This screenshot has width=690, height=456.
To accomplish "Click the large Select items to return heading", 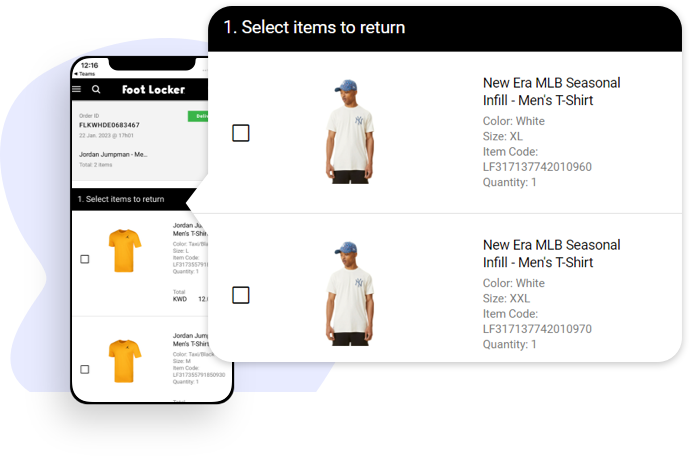I will [x=314, y=27].
